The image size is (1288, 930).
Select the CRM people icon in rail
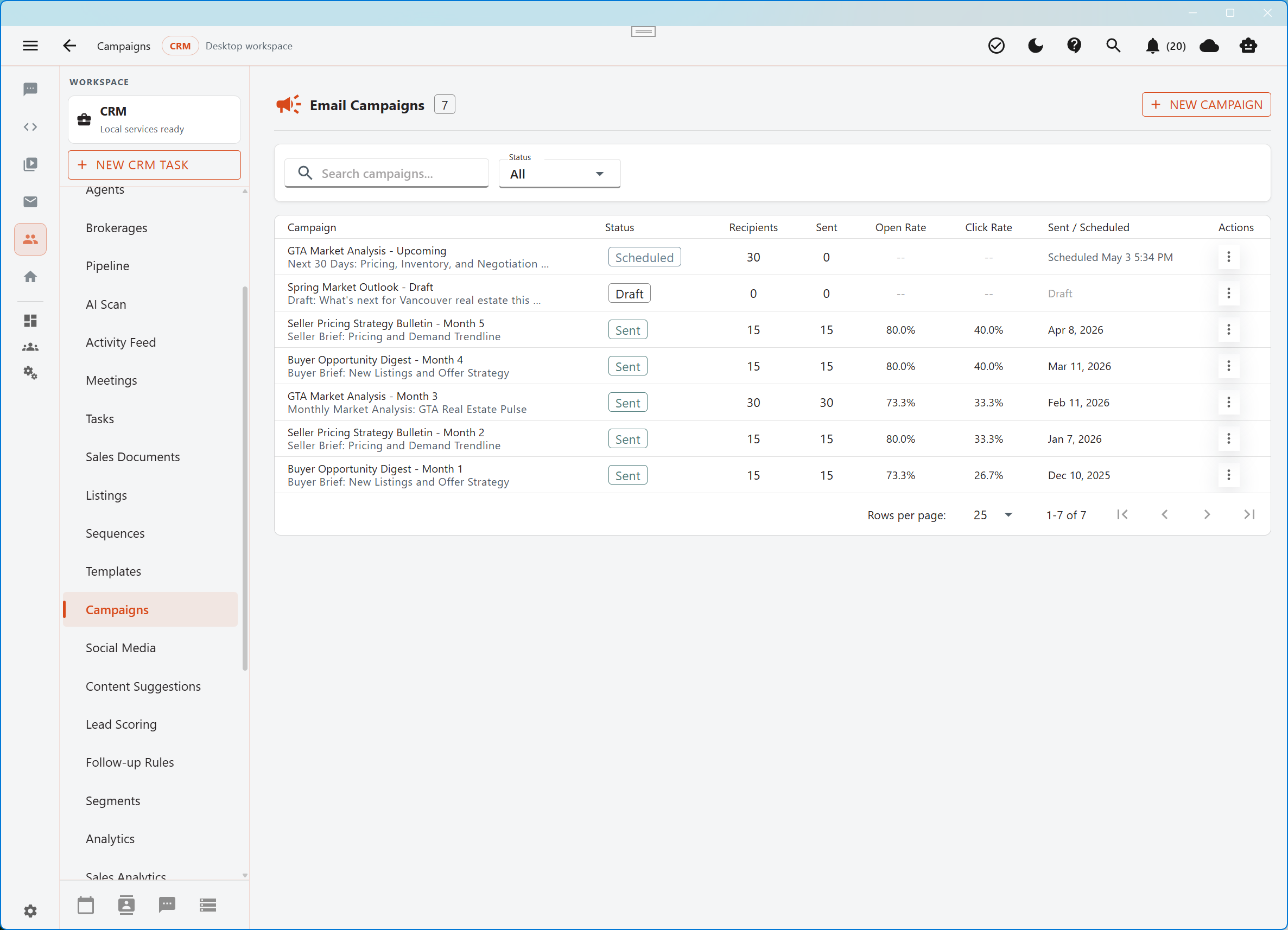30,239
